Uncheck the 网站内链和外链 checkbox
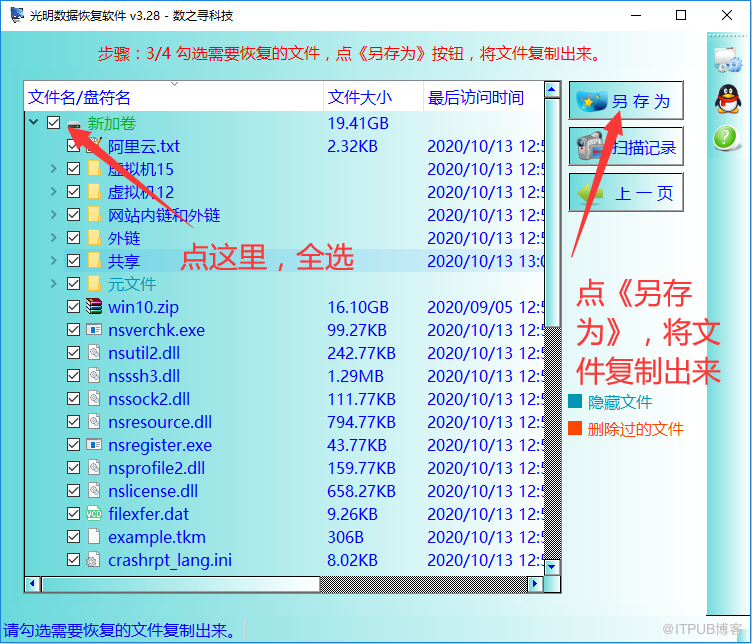The image size is (752, 644). coord(73,214)
